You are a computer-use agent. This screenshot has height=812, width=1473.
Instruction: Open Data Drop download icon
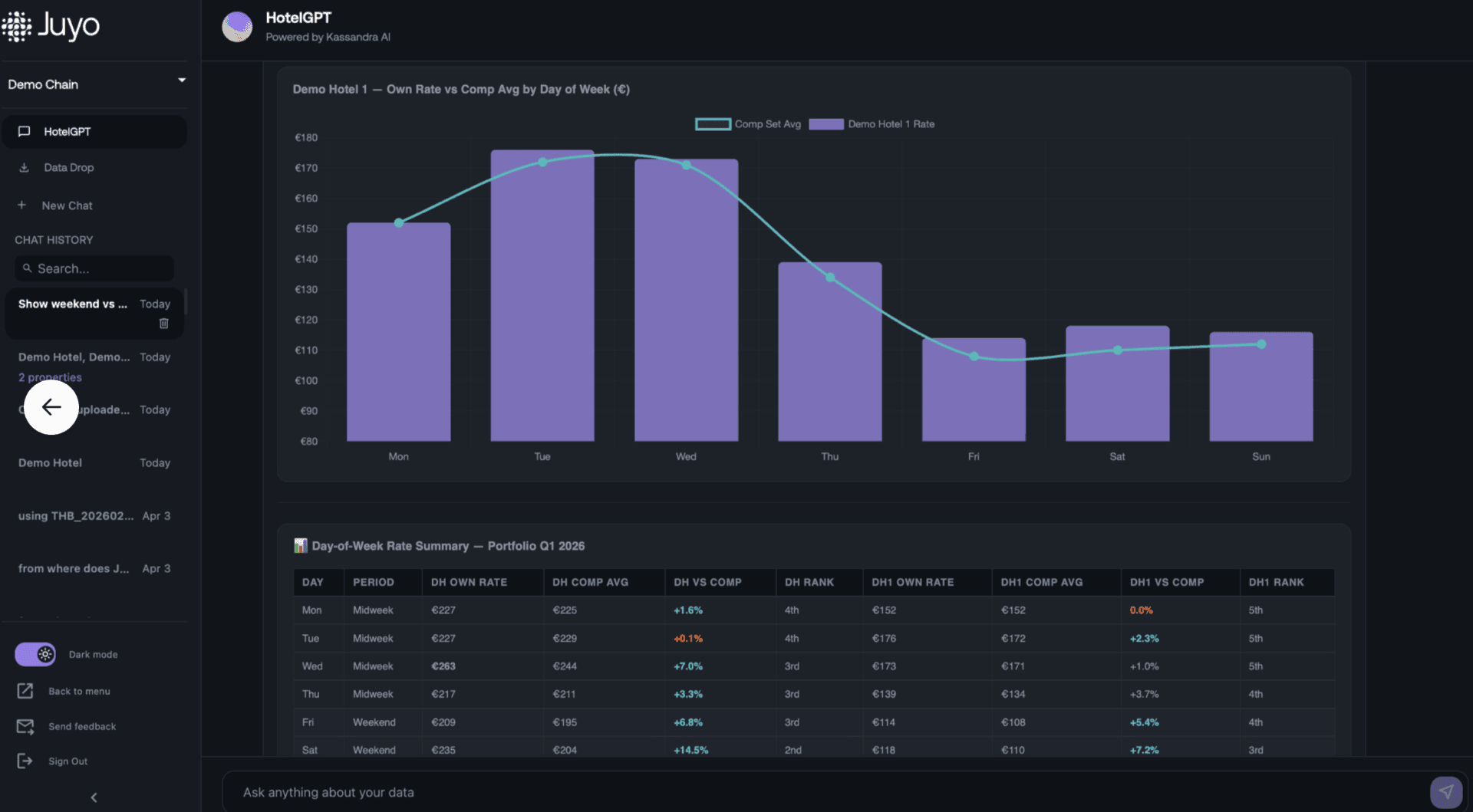[x=24, y=167]
